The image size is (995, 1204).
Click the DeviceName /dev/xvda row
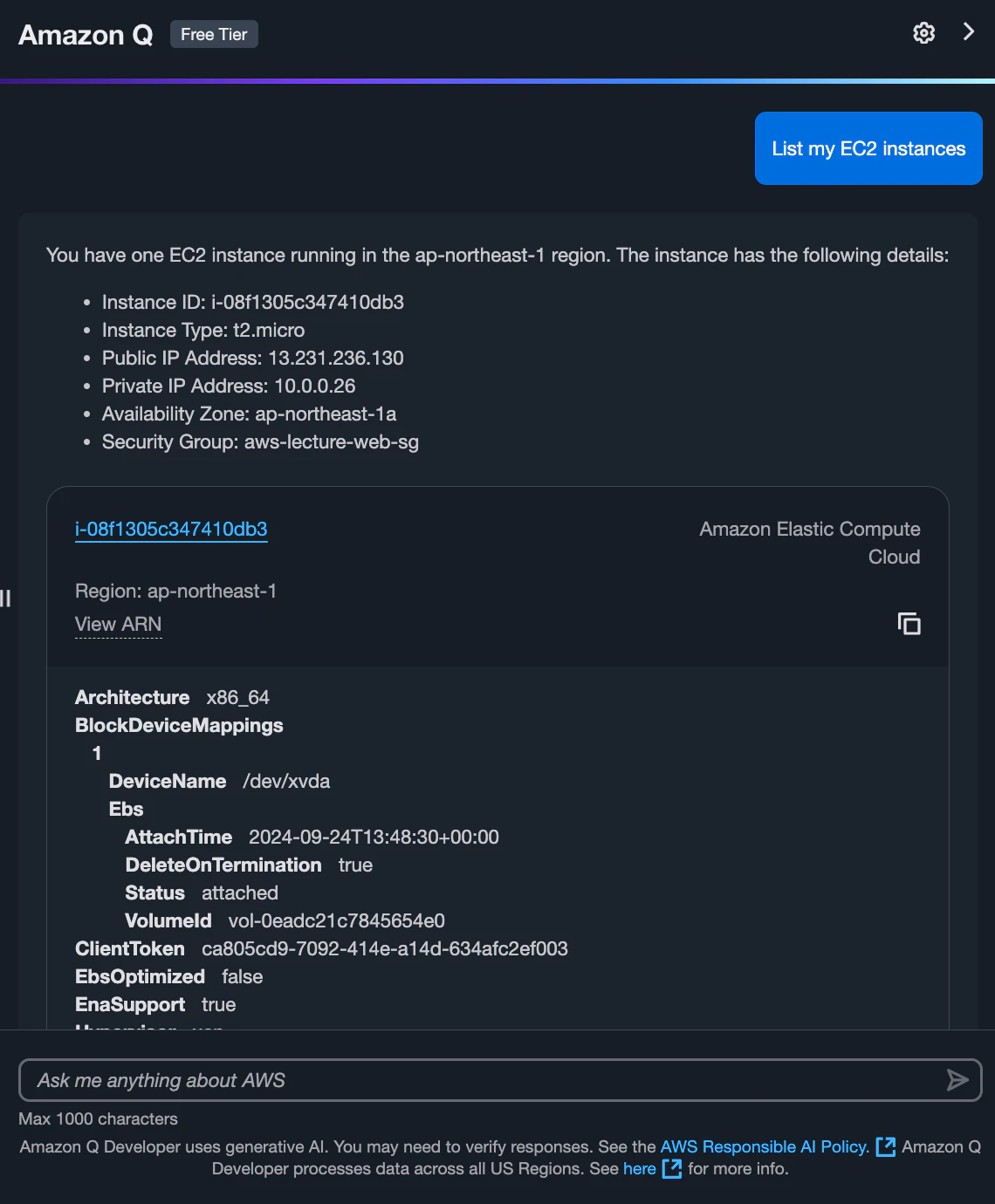pos(219,782)
